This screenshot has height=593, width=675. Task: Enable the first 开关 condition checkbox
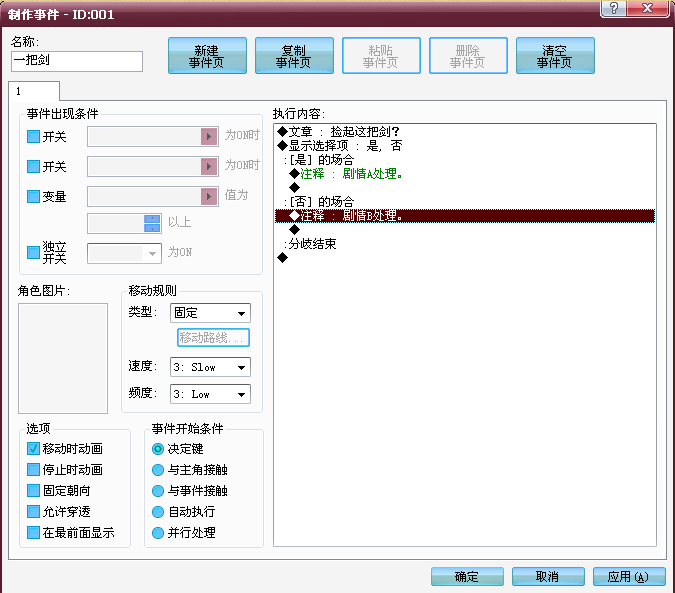(x=34, y=137)
